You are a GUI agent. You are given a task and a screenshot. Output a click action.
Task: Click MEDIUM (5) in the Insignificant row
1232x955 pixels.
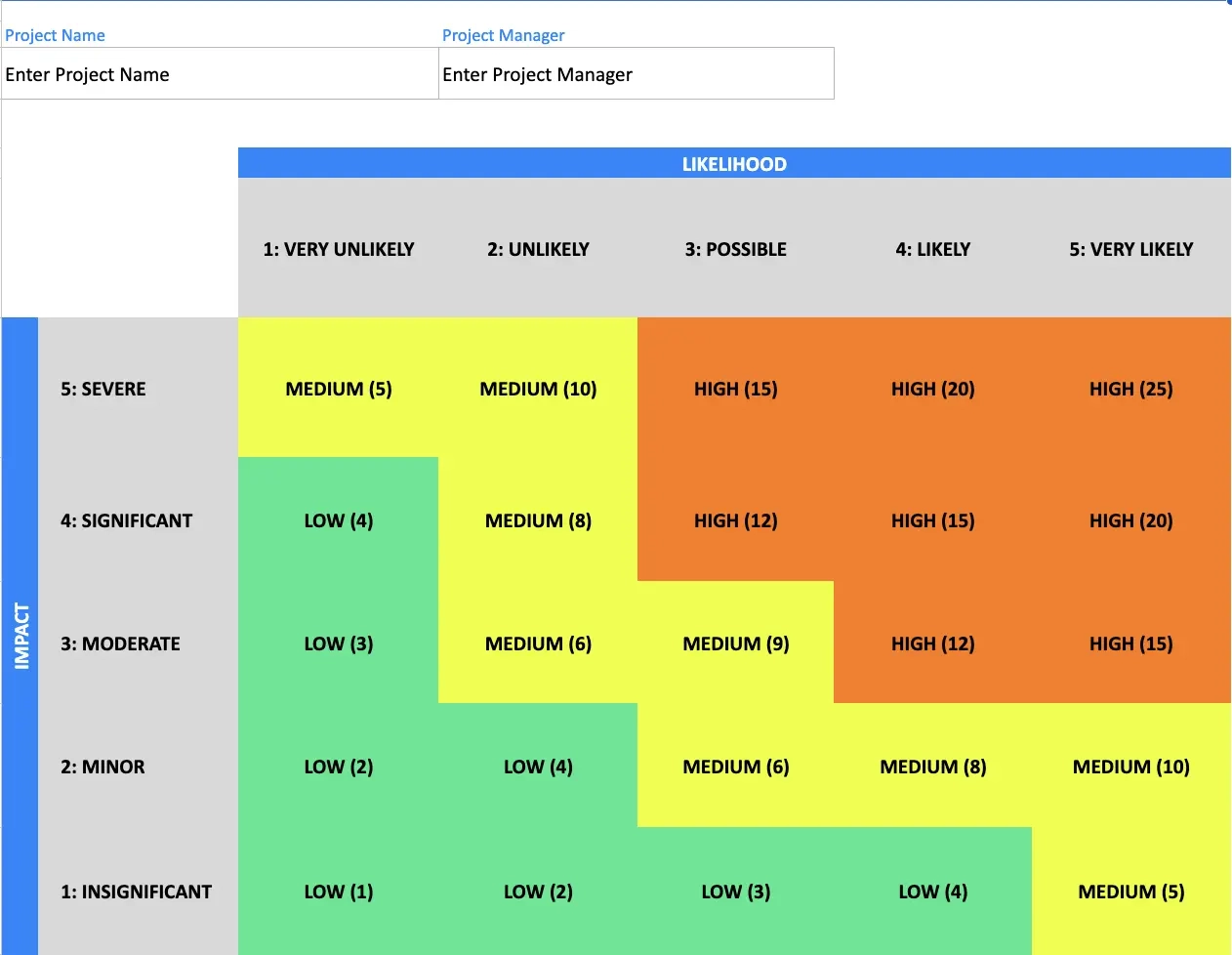point(1130,892)
